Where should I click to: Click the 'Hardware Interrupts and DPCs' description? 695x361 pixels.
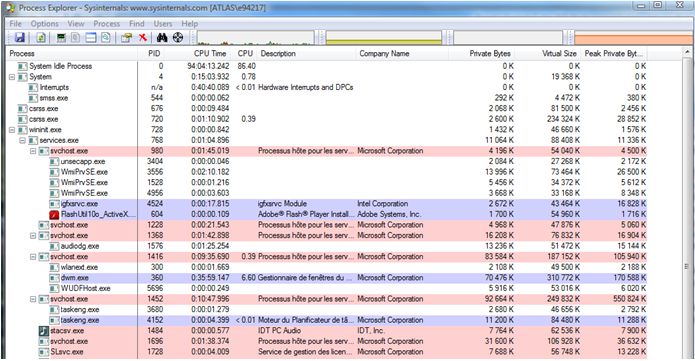click(305, 87)
